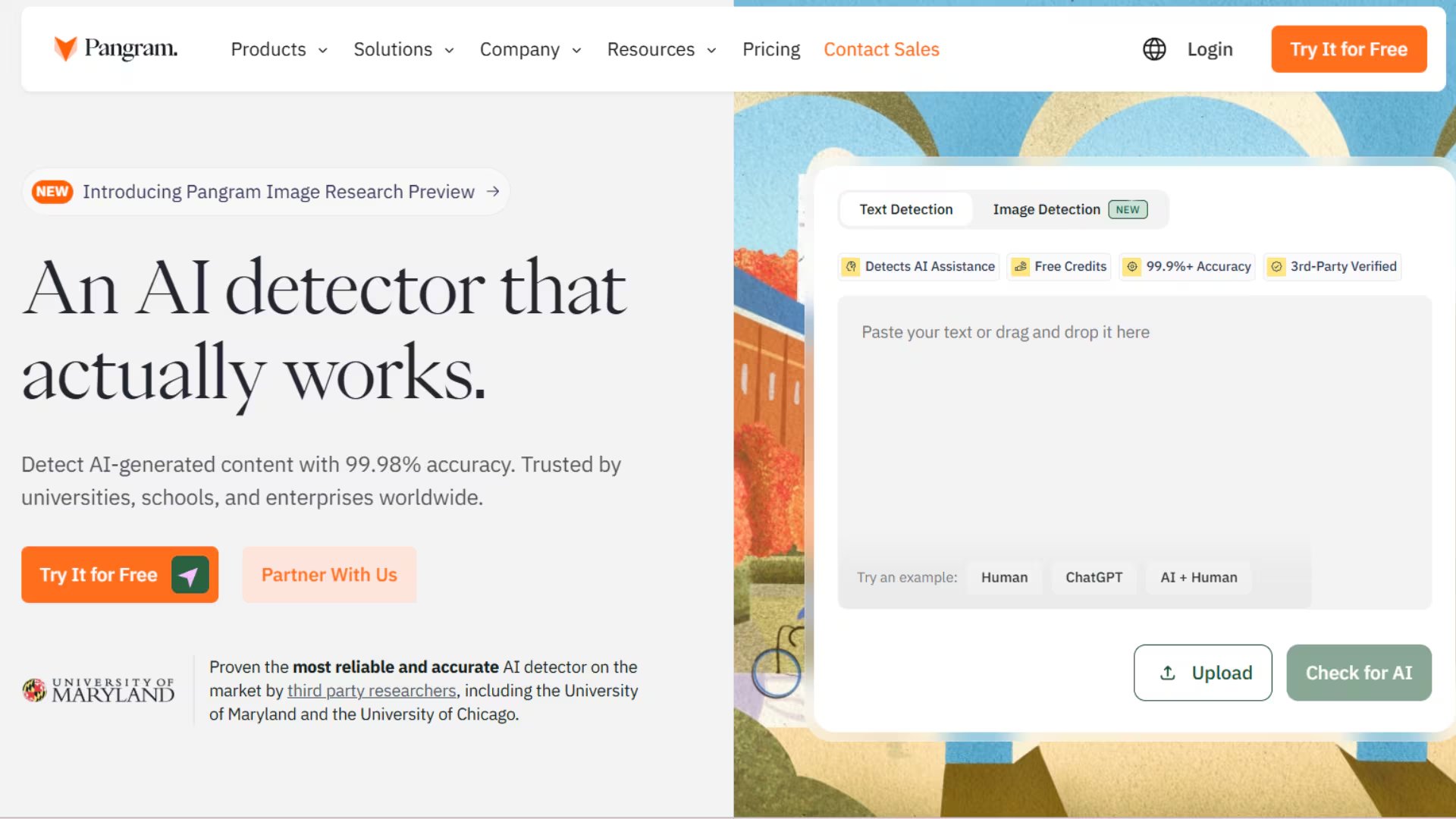The image size is (1456, 819).
Task: Click the Pangram fox logo icon
Action: (65, 49)
